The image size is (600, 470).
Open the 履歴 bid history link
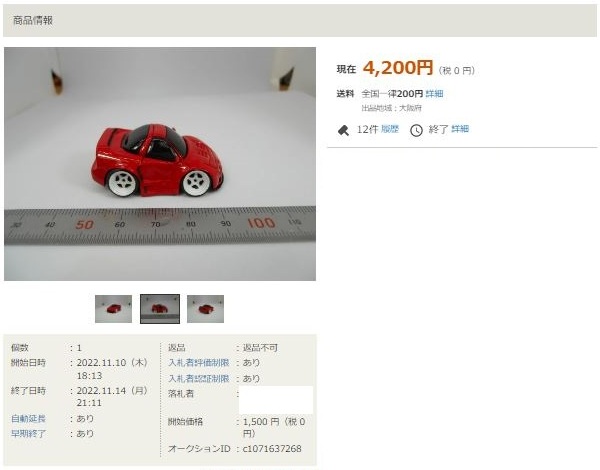coord(390,129)
